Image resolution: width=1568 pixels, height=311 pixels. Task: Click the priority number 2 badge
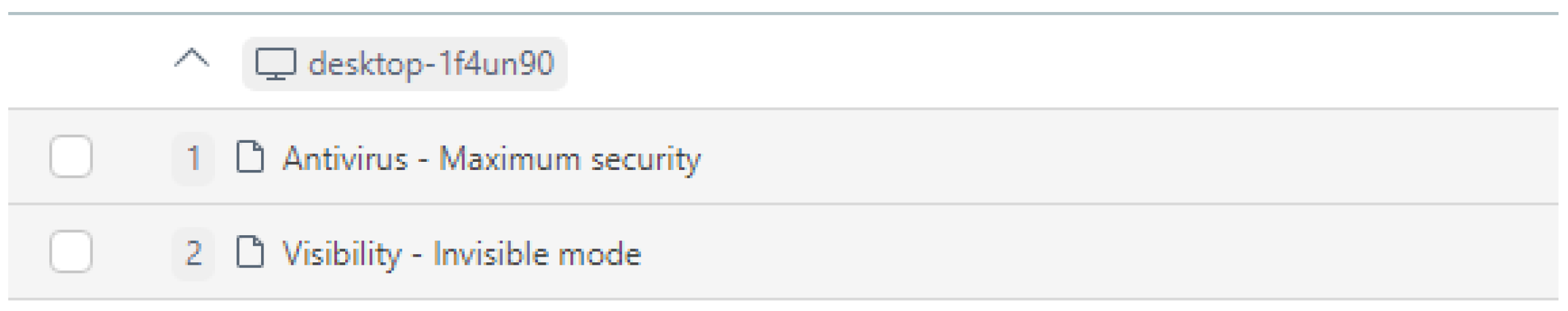(x=193, y=253)
